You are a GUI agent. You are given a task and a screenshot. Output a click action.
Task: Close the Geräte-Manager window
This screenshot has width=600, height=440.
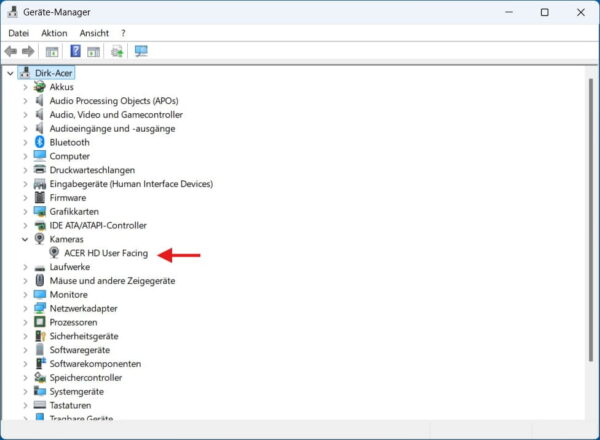click(x=580, y=12)
